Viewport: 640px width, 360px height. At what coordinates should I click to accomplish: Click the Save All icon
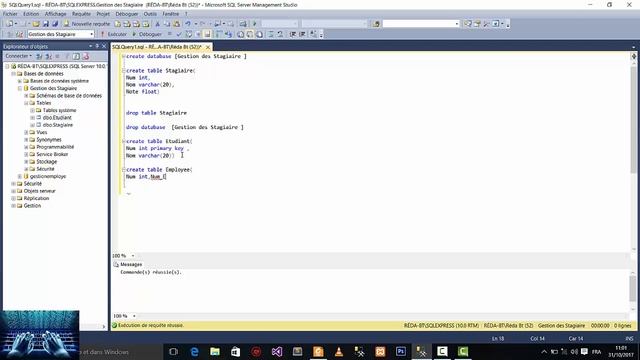tap(55, 24)
